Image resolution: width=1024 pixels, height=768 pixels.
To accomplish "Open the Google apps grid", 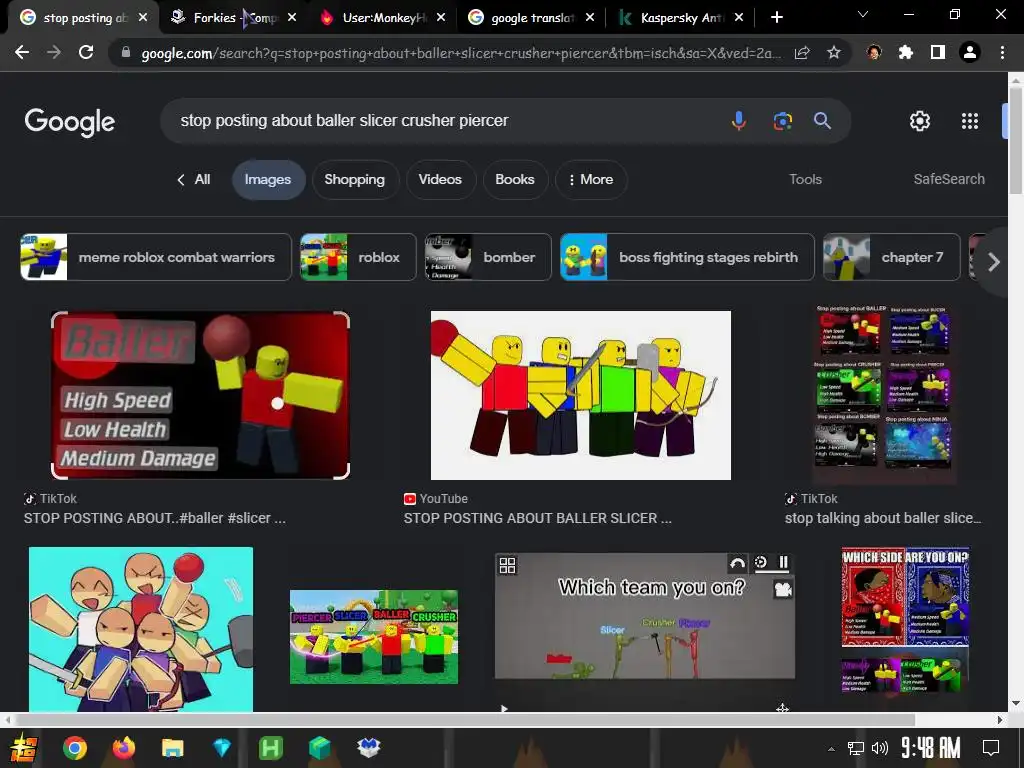I will coord(970,121).
